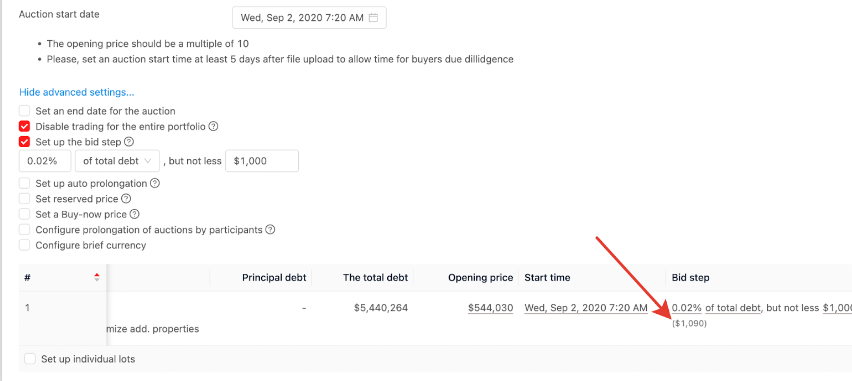
Task: Collapse via Hide advanced settings link
Action: (x=77, y=92)
